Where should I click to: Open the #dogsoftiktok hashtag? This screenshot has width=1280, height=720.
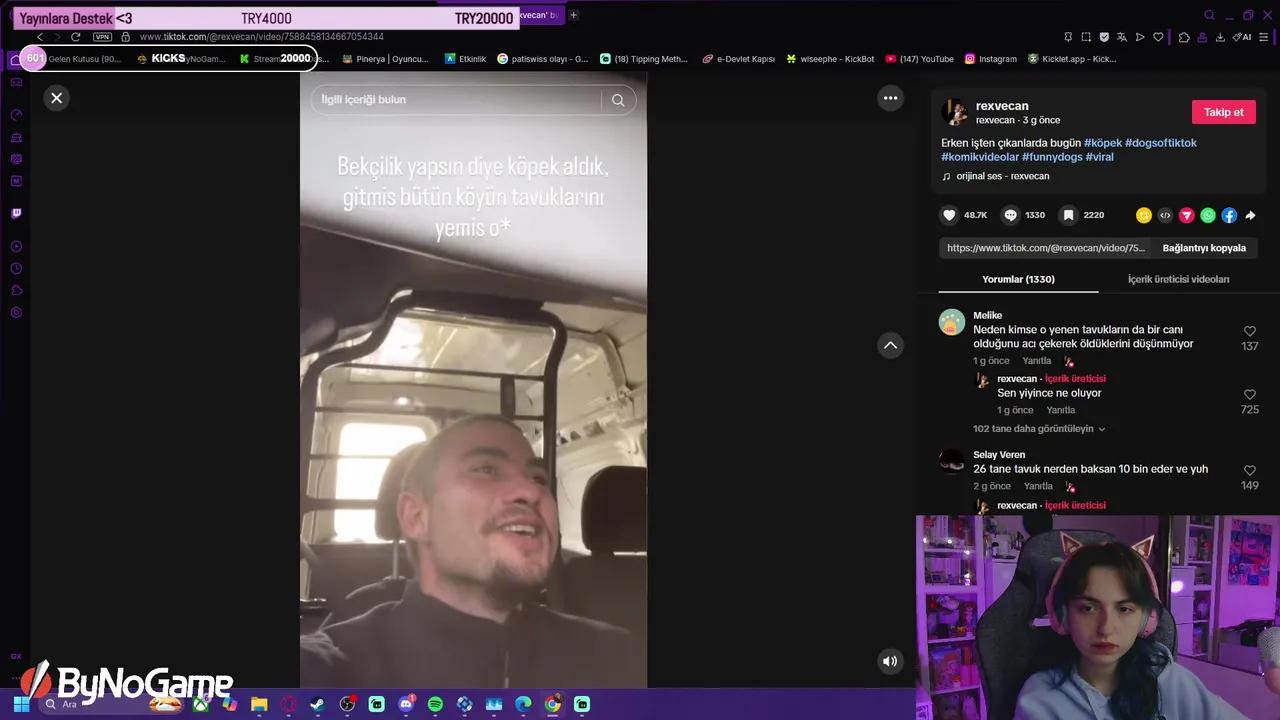pos(1161,143)
